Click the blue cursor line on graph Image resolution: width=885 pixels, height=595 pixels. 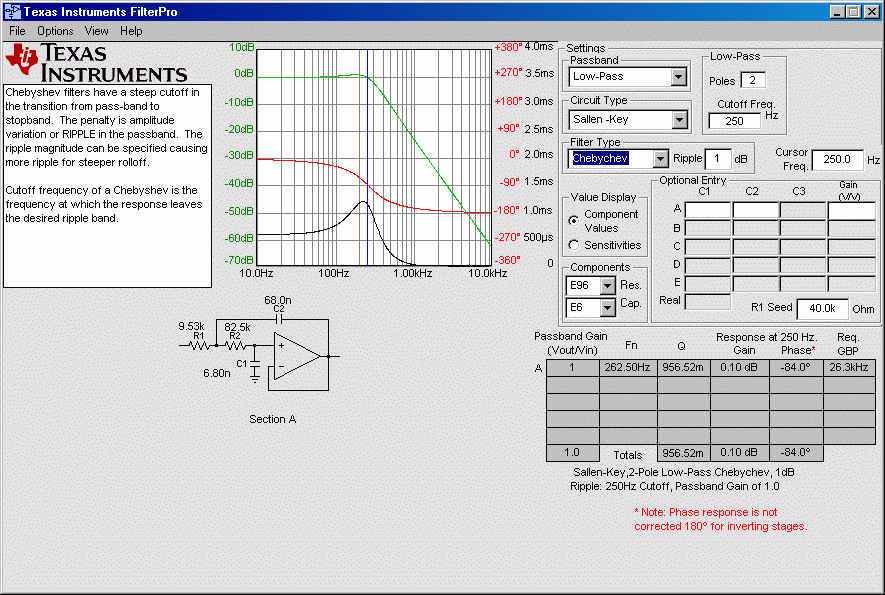coord(367,158)
